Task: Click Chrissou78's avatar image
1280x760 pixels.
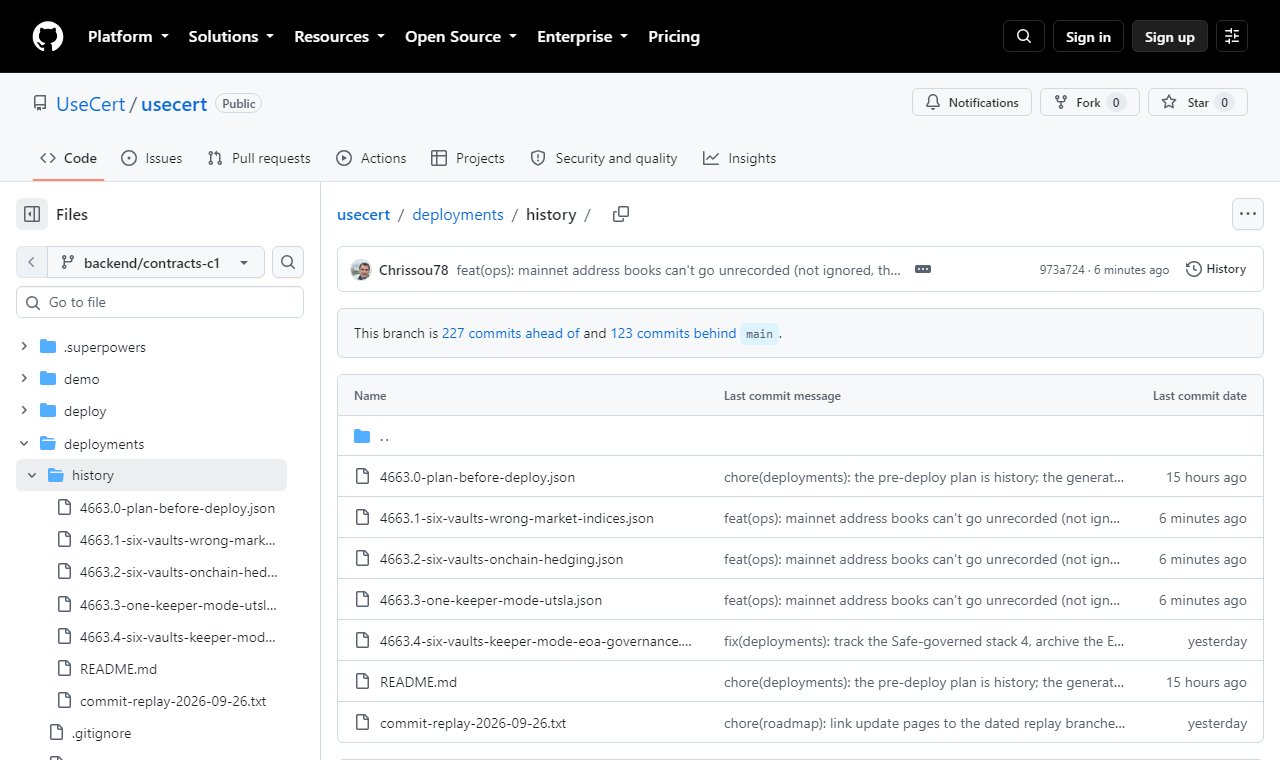Action: (361, 269)
